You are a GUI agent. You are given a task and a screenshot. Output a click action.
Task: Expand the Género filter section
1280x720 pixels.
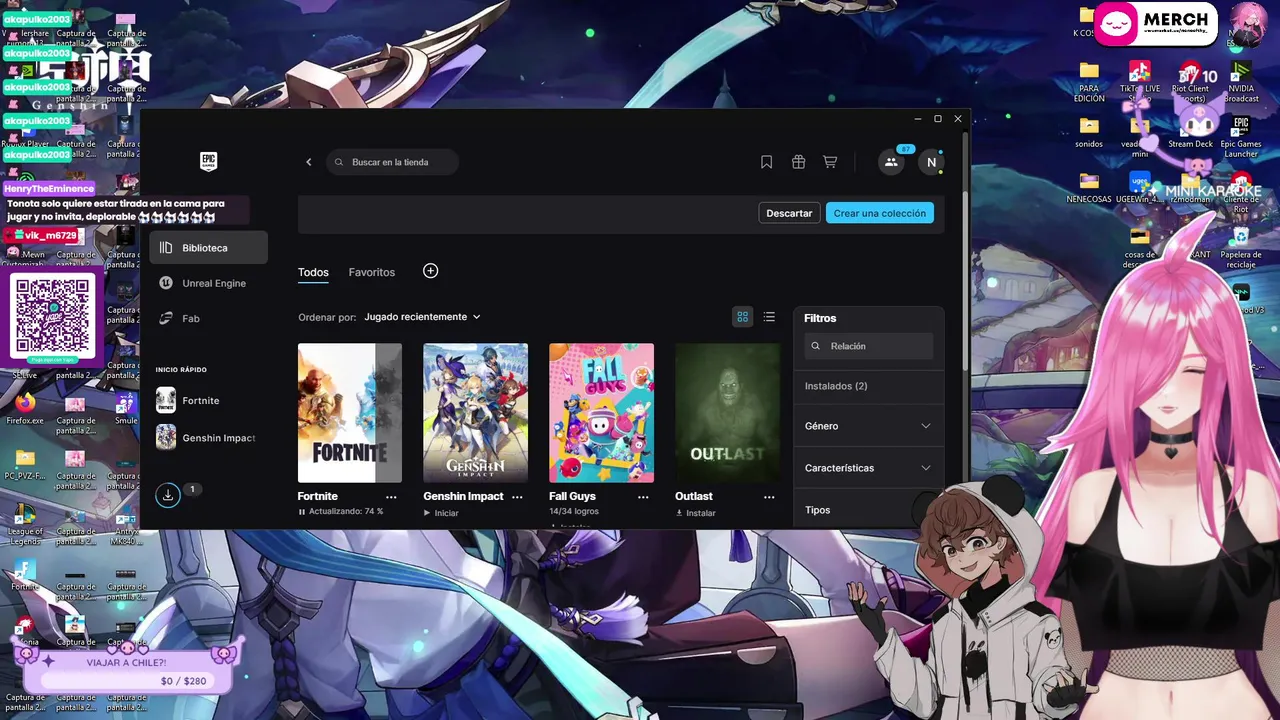pyautogui.click(x=868, y=426)
